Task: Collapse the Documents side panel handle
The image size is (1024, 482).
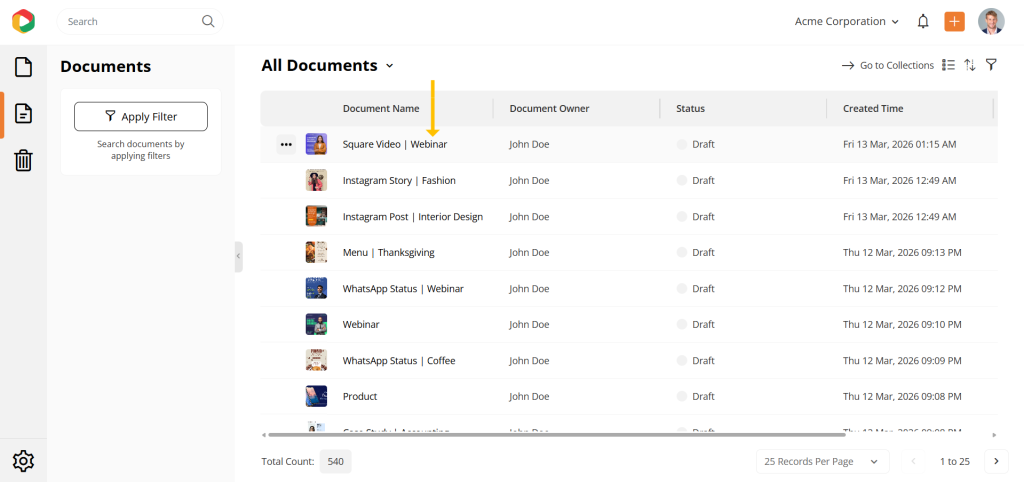Action: (238, 257)
